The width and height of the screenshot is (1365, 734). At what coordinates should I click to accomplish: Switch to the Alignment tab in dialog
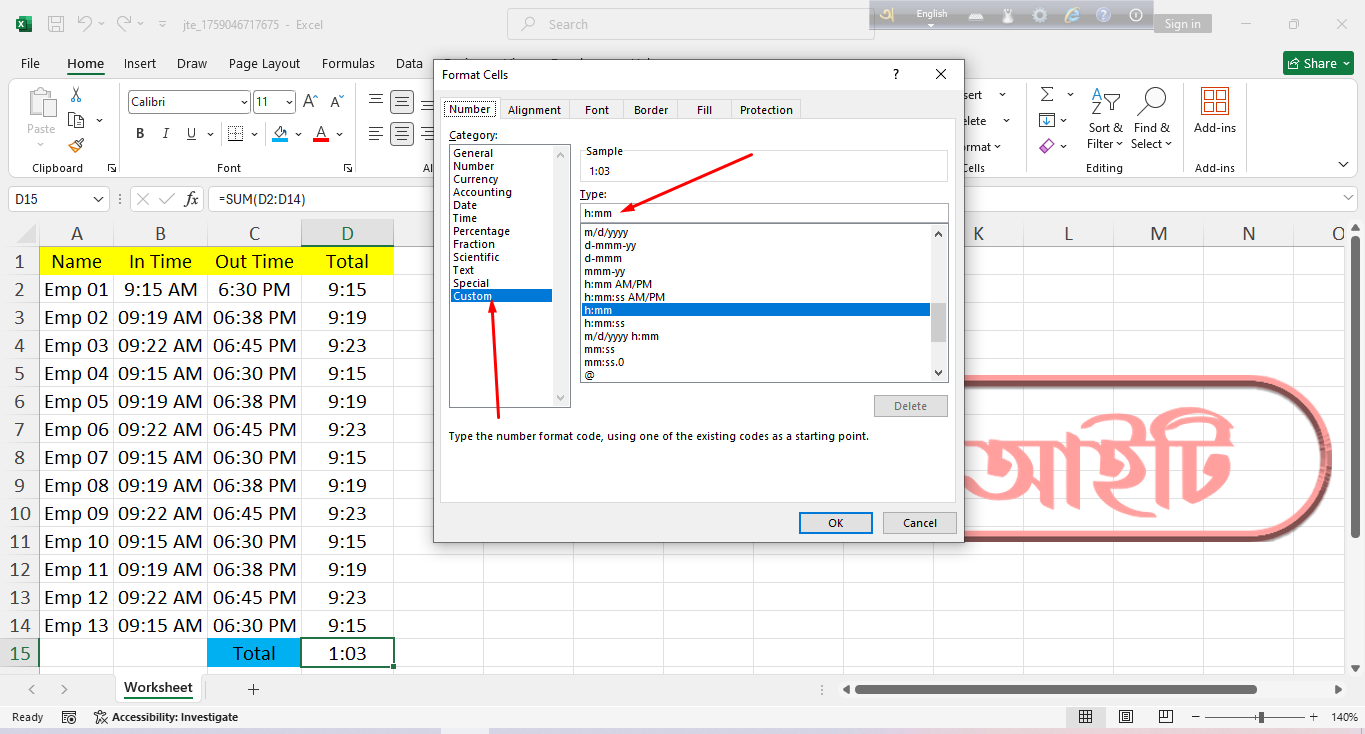coord(534,110)
